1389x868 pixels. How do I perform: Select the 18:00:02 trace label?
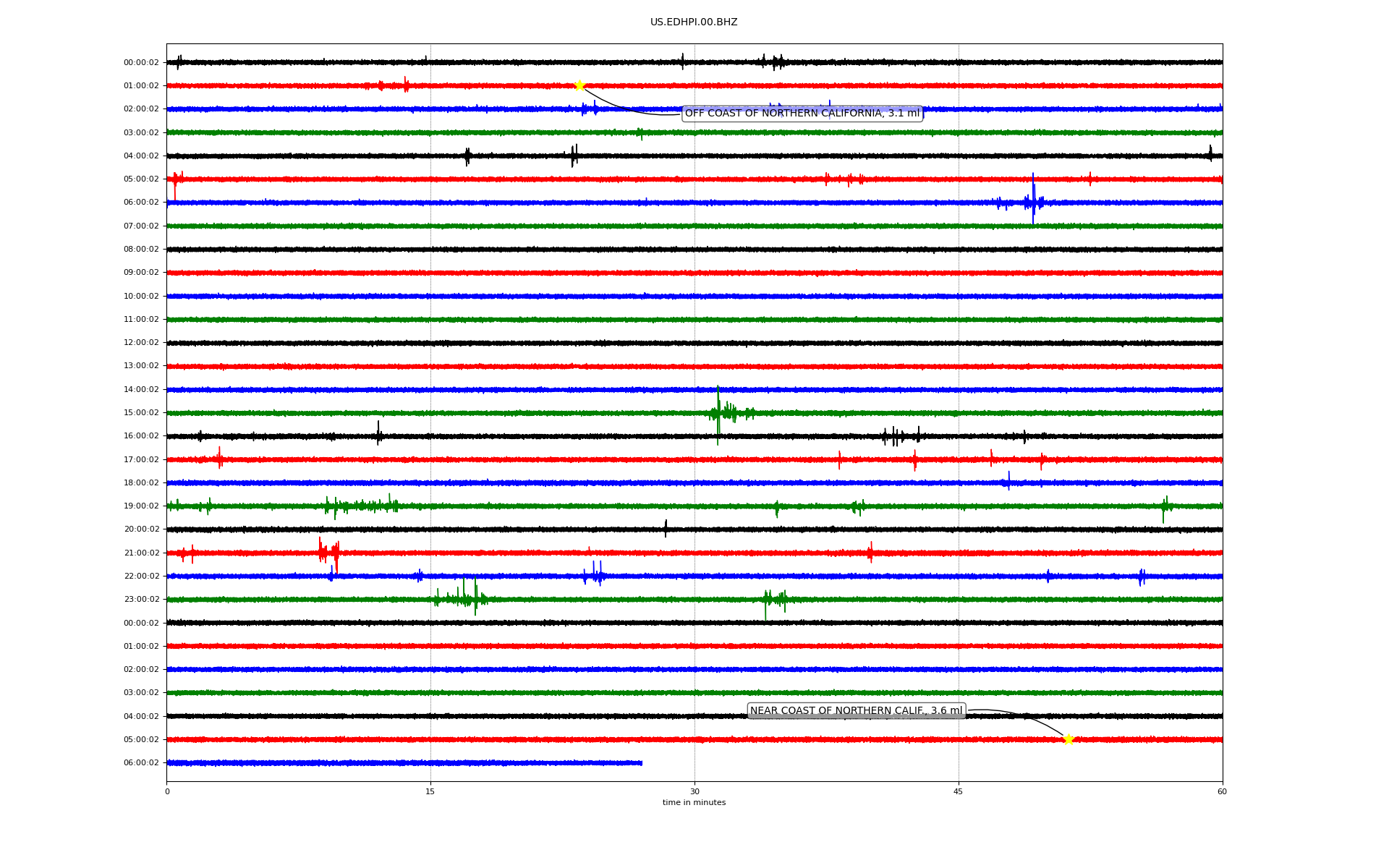[x=141, y=482]
